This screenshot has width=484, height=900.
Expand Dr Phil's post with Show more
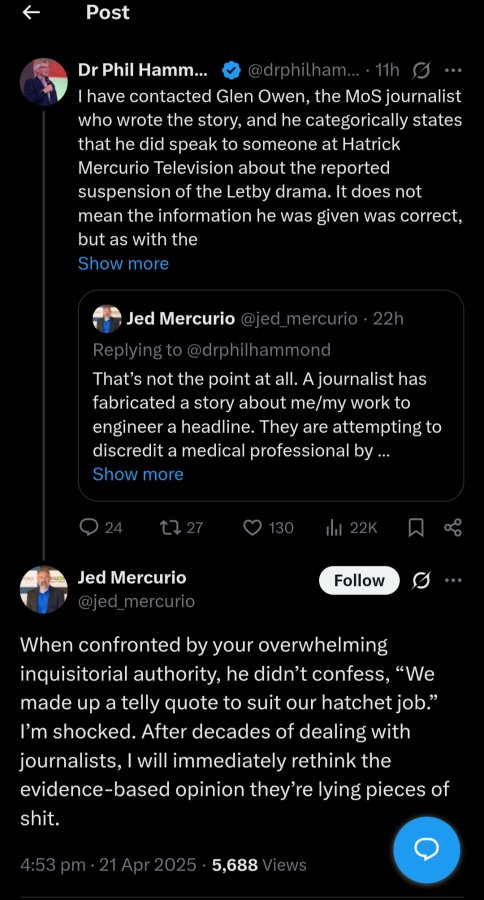[x=123, y=263]
